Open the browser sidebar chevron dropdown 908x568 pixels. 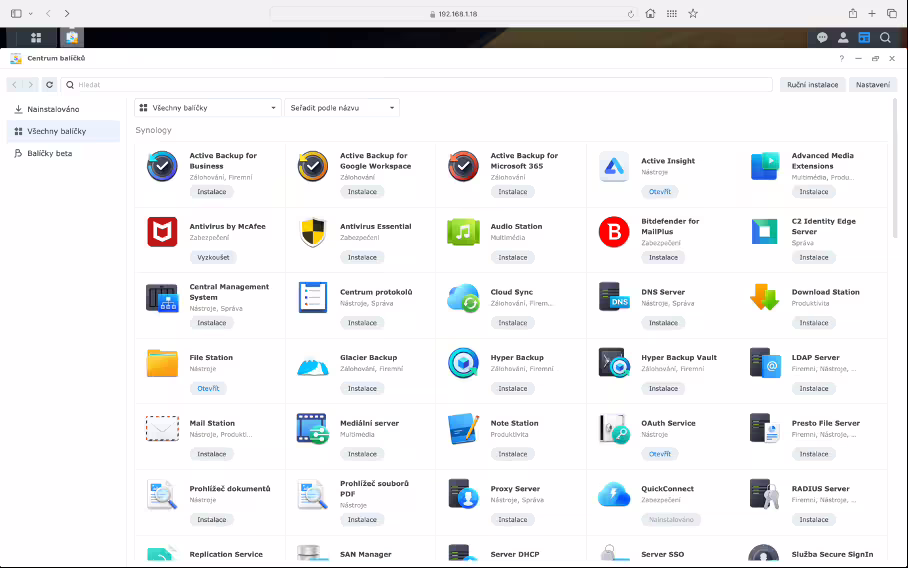(31, 13)
